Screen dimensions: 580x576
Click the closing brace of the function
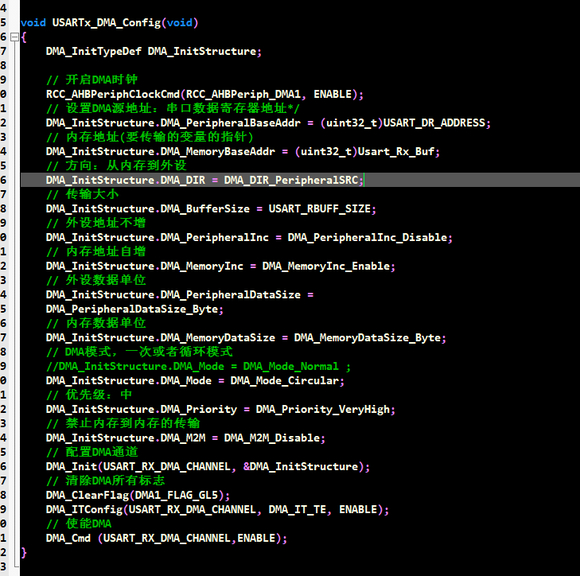coord(24,552)
